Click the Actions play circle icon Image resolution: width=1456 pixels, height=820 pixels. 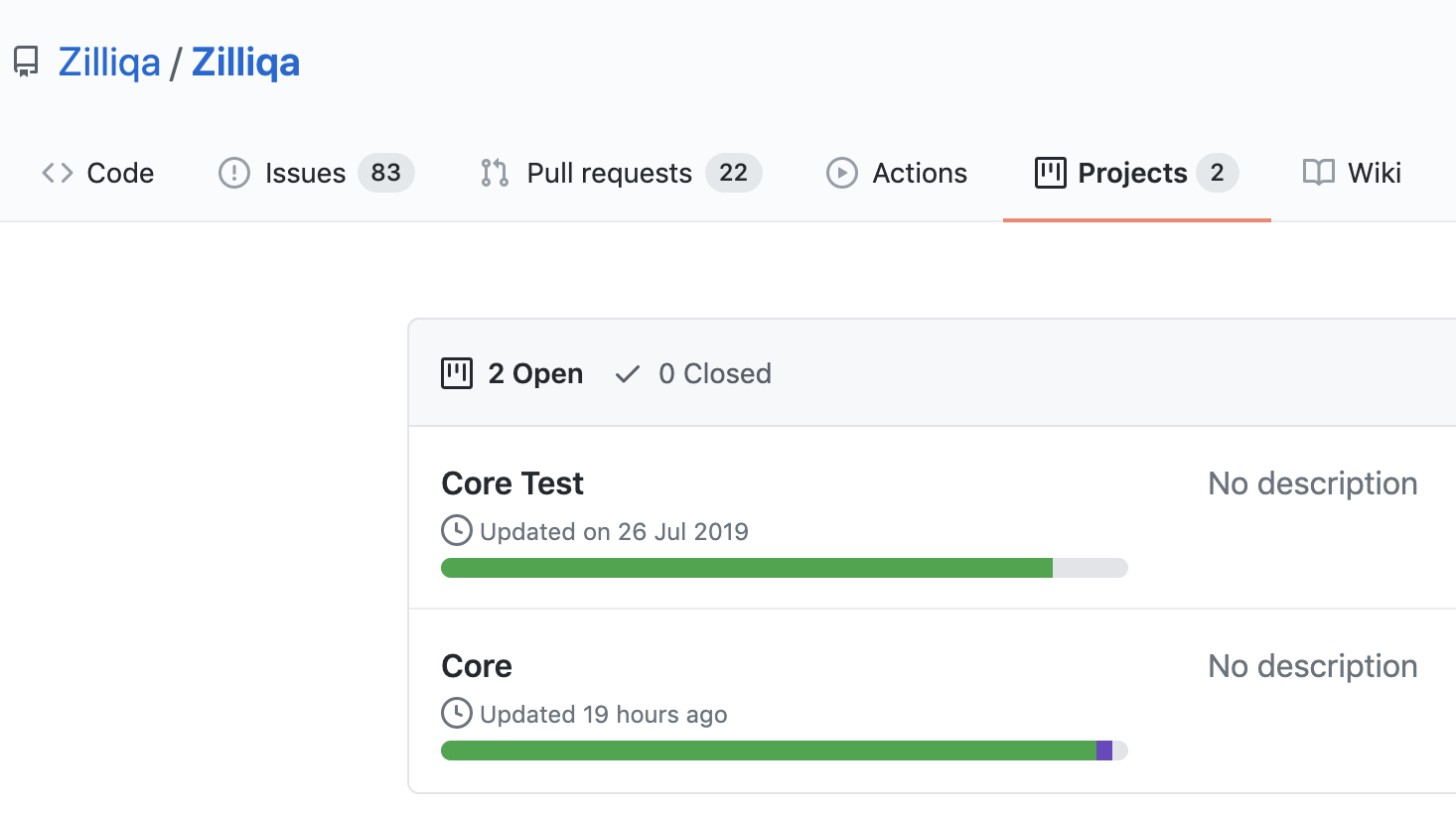pyautogui.click(x=842, y=173)
